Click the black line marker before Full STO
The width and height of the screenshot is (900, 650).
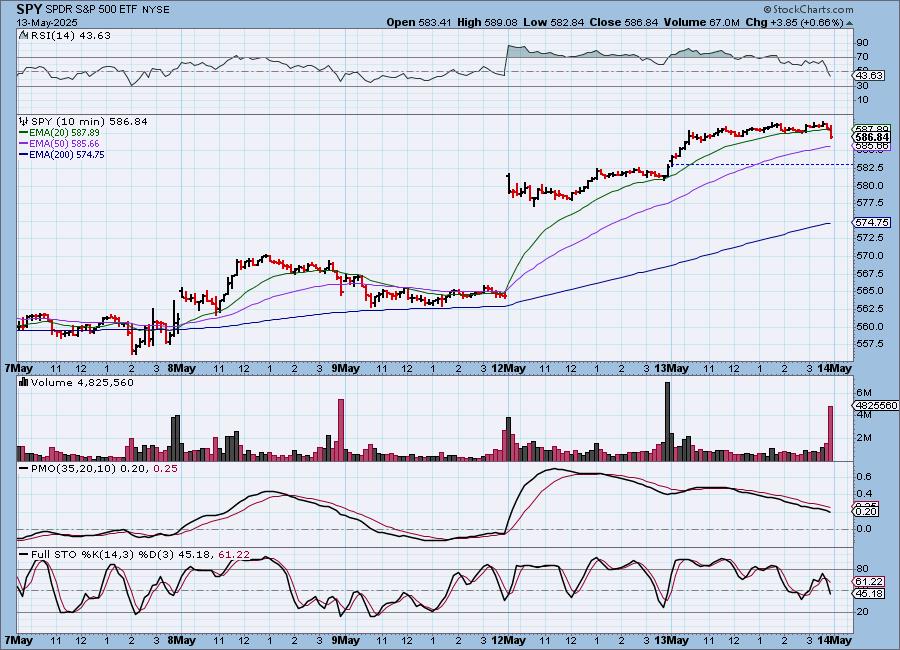(x=24, y=555)
